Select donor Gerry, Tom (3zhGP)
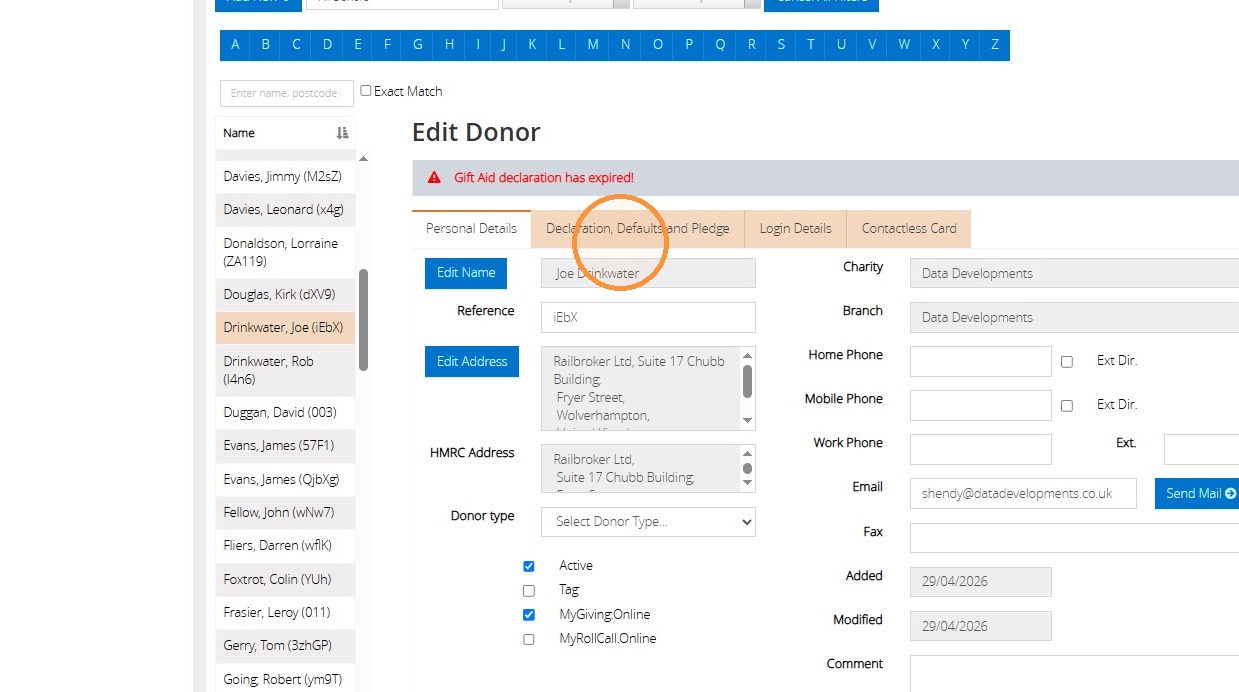The image size is (1239, 692). (x=285, y=646)
